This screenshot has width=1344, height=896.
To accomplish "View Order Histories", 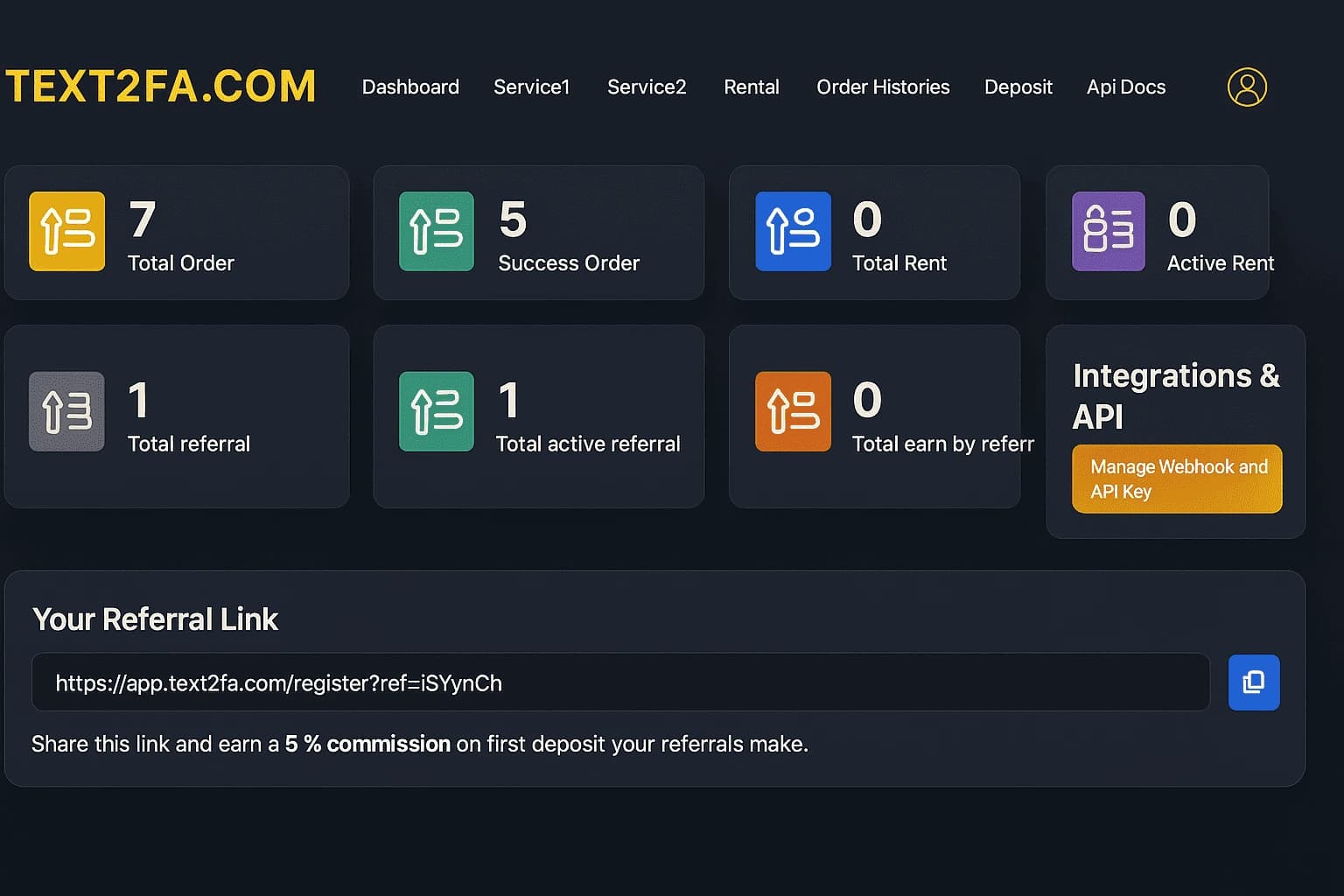I will (x=883, y=87).
